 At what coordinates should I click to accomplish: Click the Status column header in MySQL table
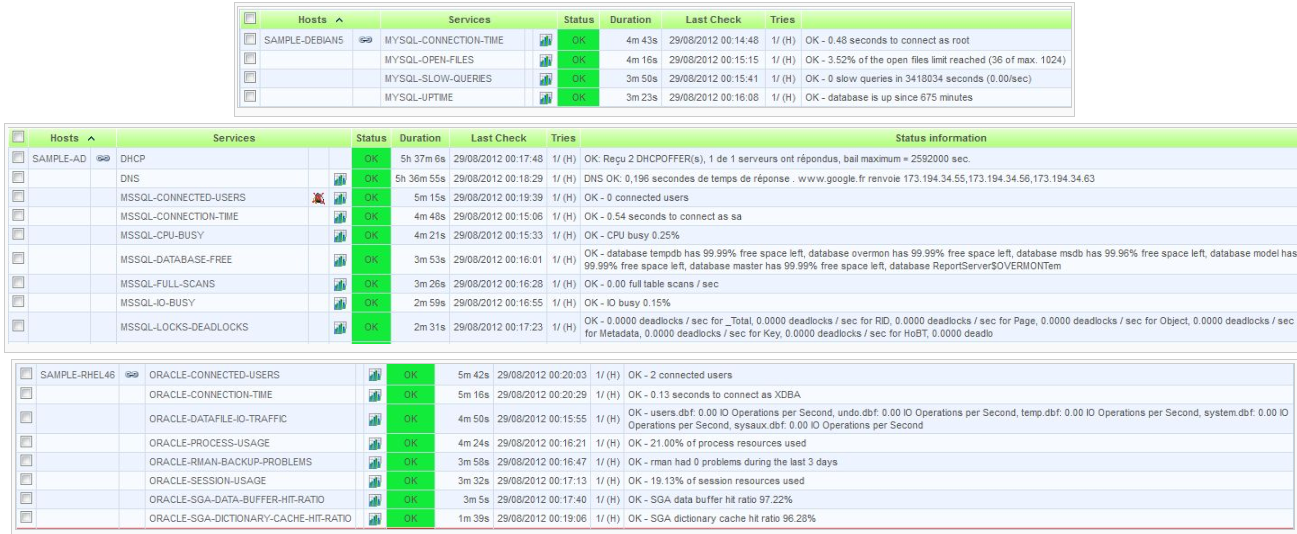(578, 19)
